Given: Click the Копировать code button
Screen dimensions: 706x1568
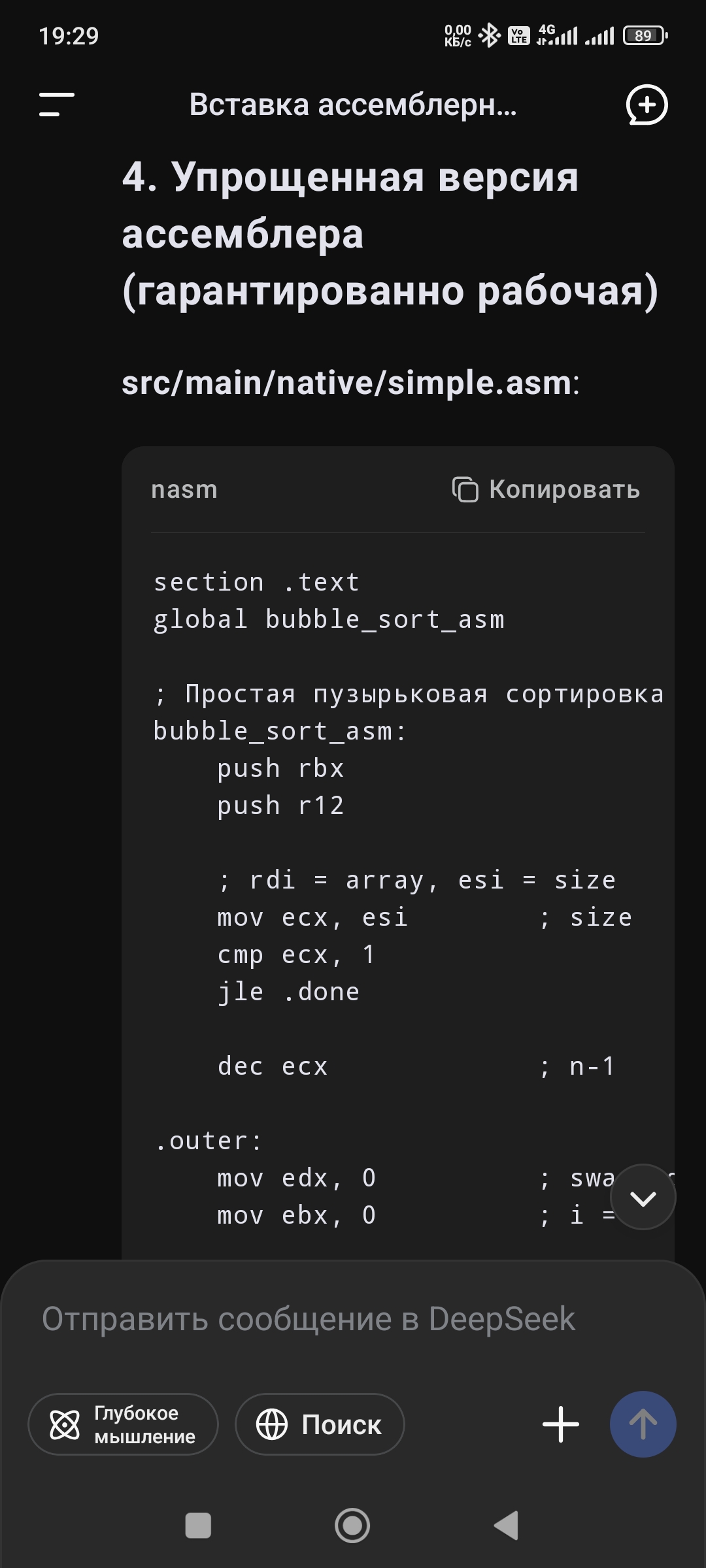Looking at the screenshot, I should pyautogui.click(x=564, y=489).
